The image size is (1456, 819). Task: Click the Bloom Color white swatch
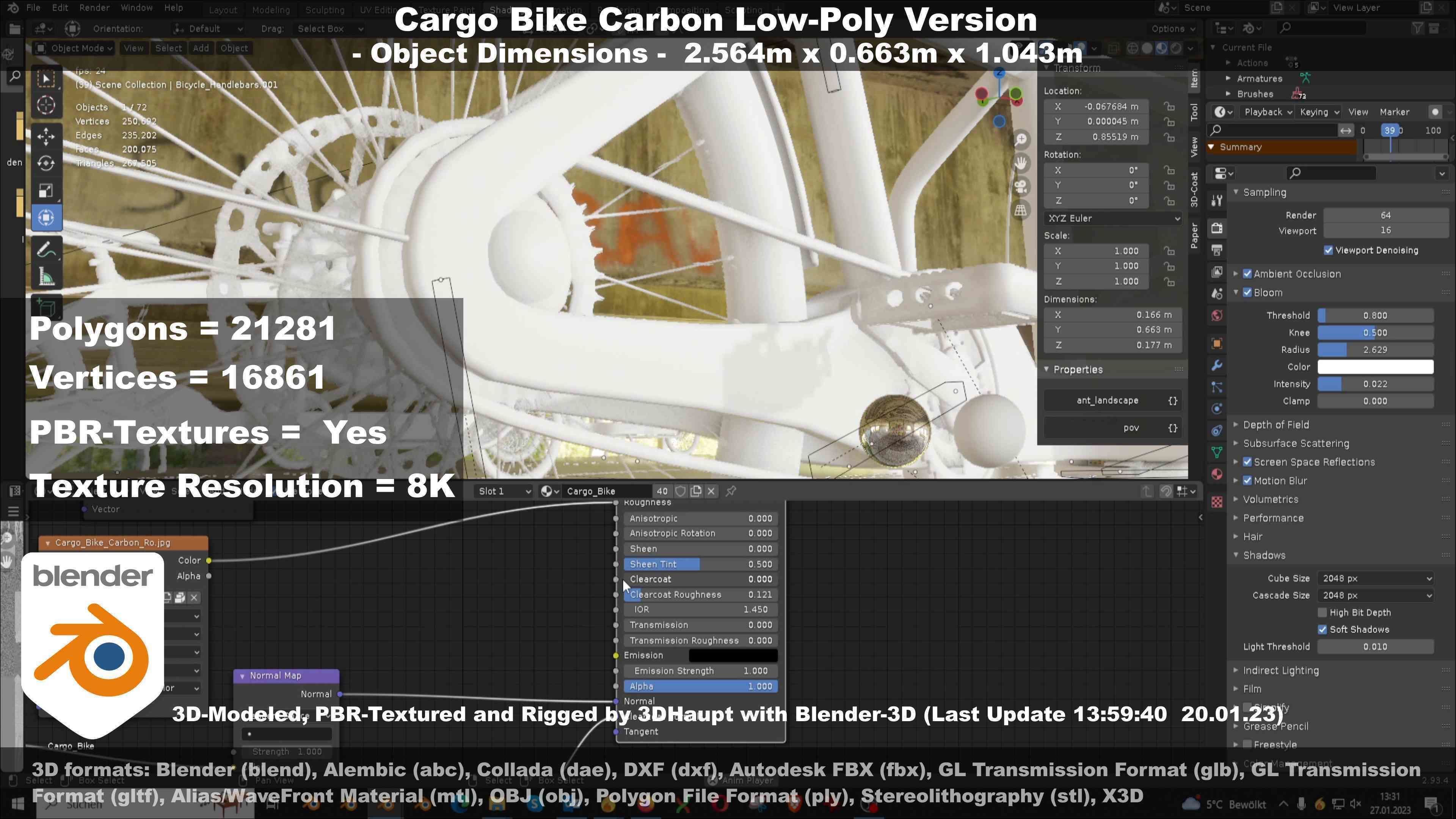pos(1376,367)
